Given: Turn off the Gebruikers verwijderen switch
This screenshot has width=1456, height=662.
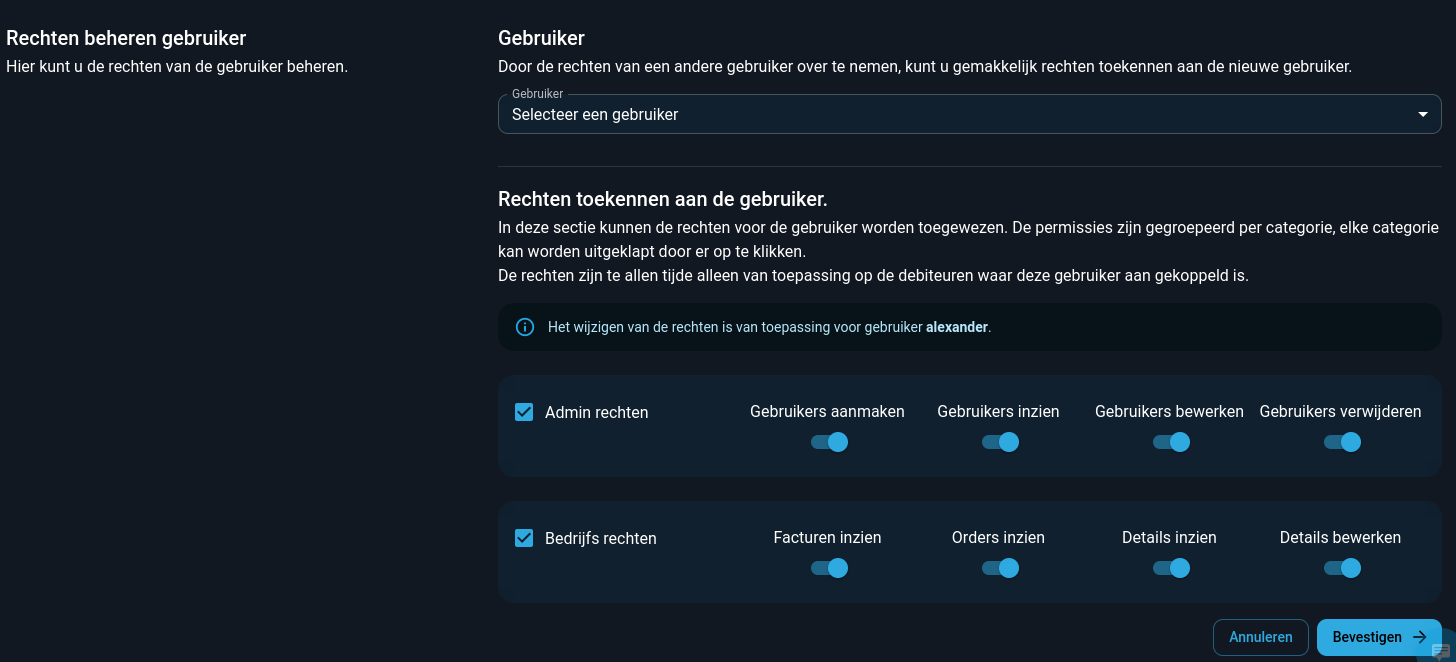Looking at the screenshot, I should coord(1342,442).
